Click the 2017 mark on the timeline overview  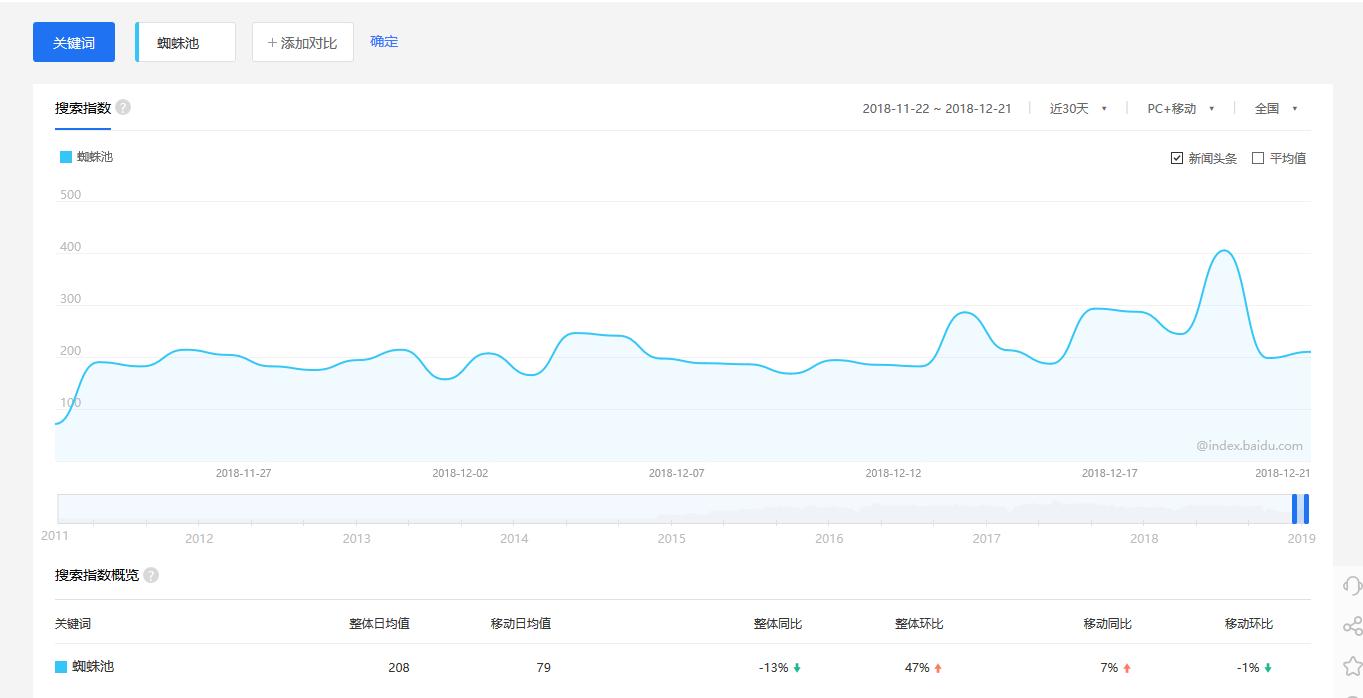tap(986, 539)
